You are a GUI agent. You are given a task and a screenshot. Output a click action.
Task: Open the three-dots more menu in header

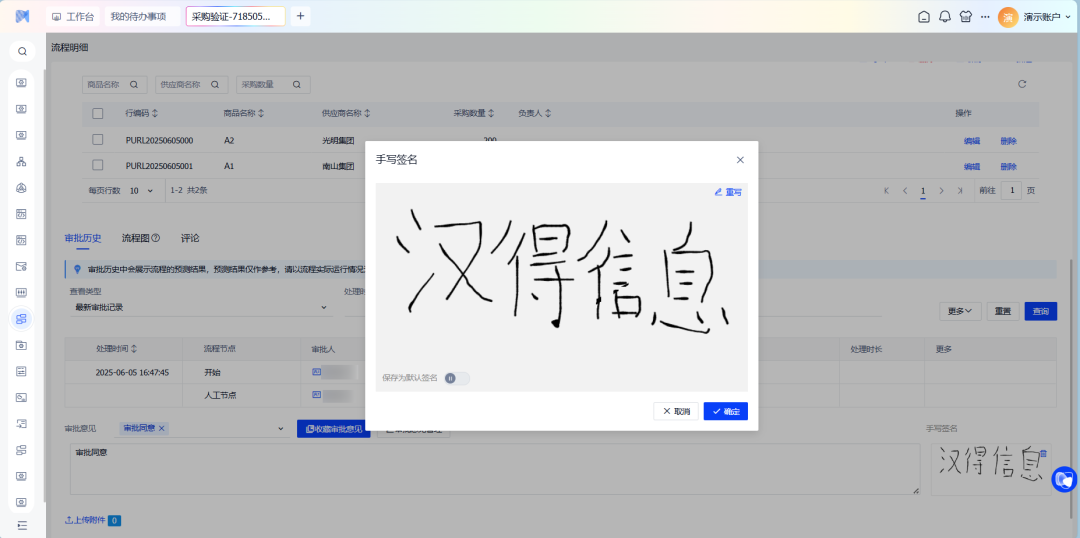click(985, 17)
